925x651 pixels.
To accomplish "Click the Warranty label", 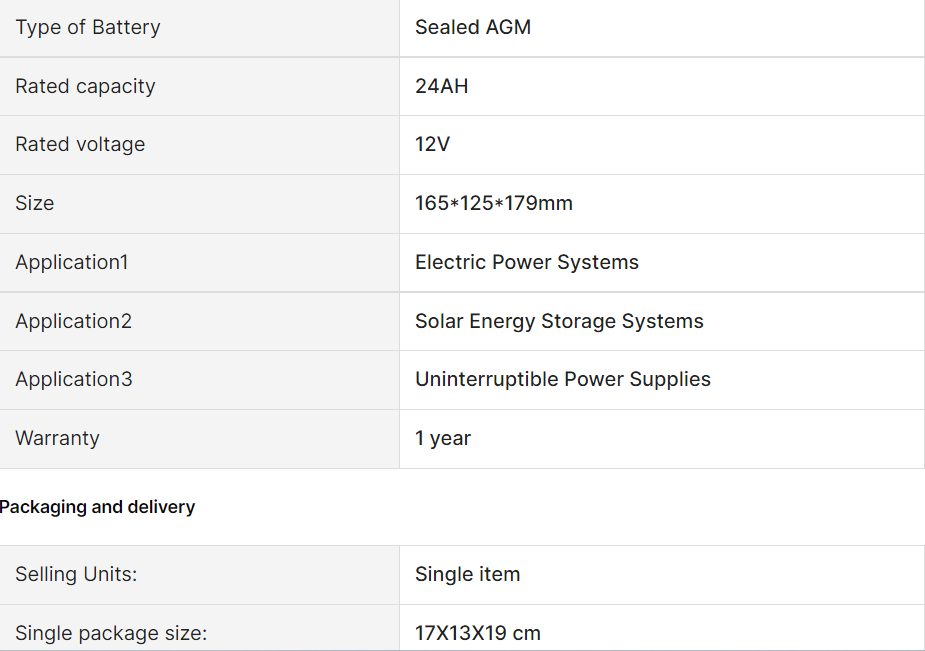I will (57, 438).
